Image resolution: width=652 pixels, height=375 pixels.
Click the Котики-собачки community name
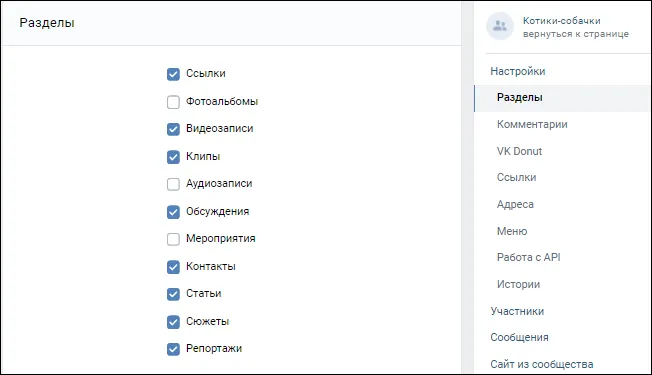[x=561, y=21]
